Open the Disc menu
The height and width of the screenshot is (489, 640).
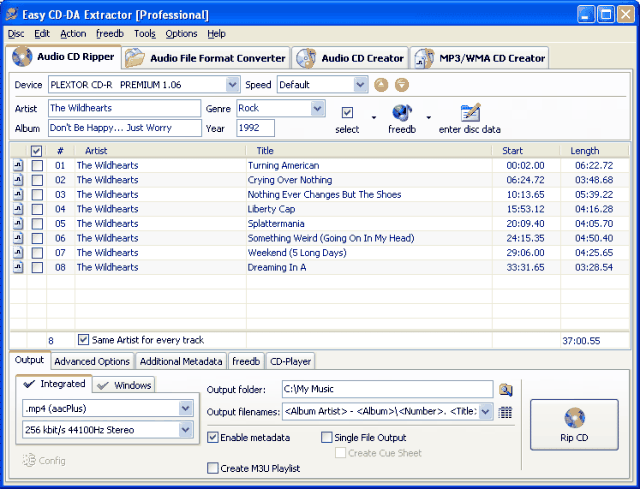pos(16,34)
